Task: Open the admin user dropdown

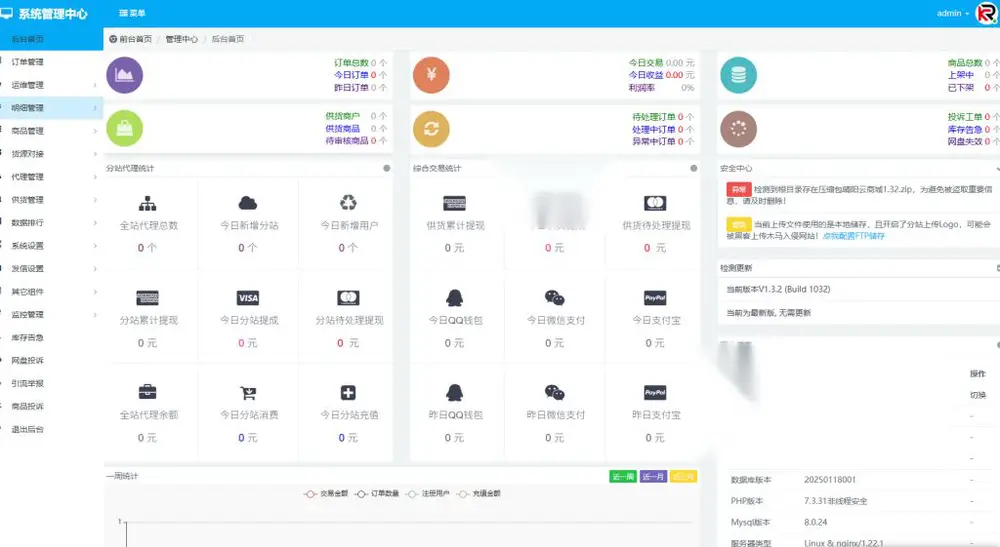Action: tap(953, 13)
